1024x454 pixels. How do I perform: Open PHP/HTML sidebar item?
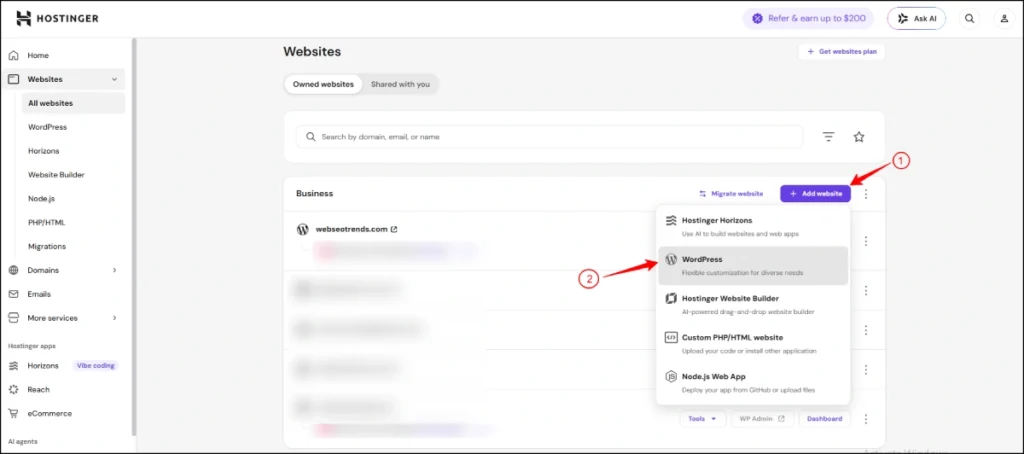(46, 222)
